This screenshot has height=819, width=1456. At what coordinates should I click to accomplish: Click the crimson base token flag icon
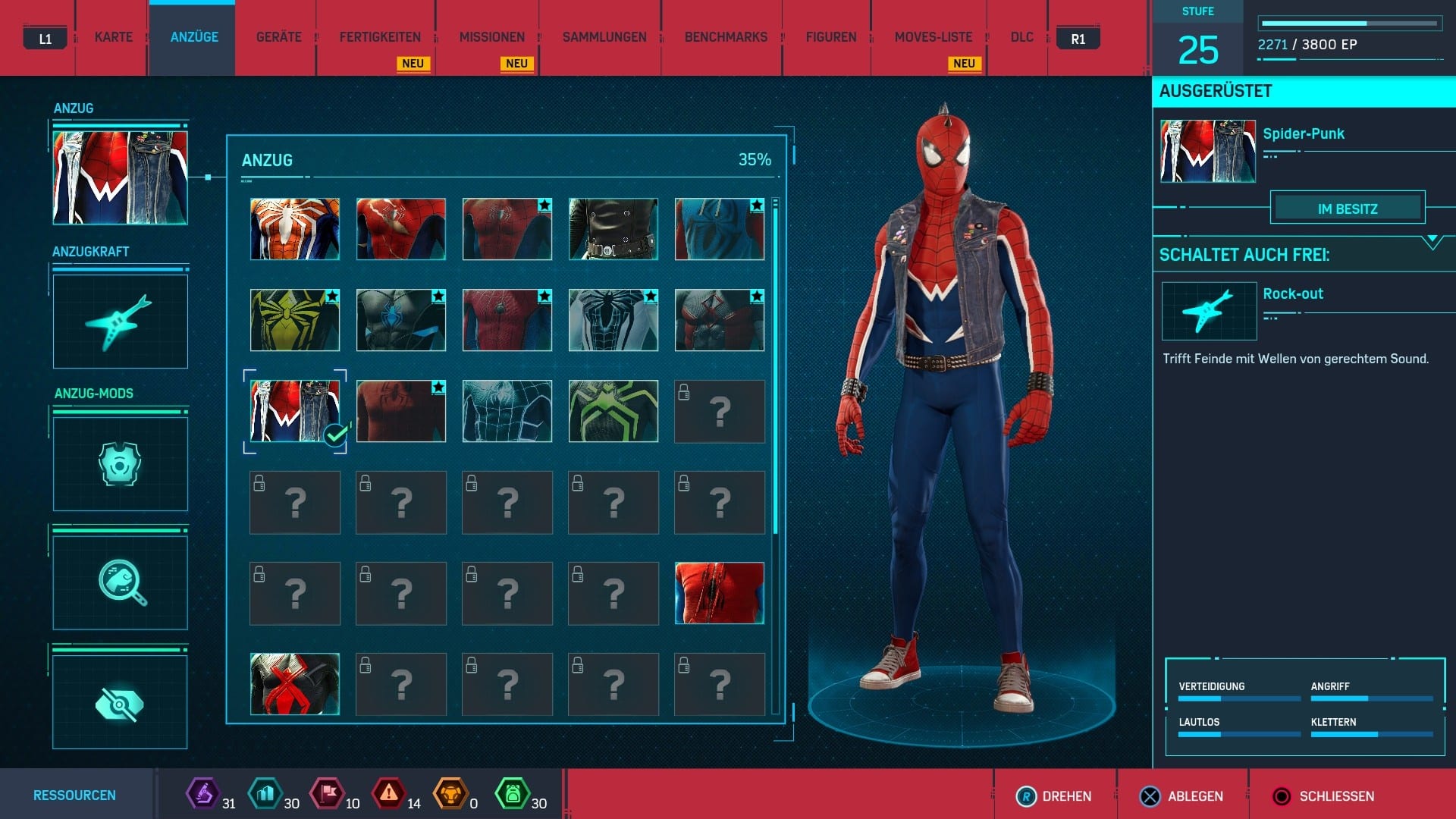click(x=327, y=794)
